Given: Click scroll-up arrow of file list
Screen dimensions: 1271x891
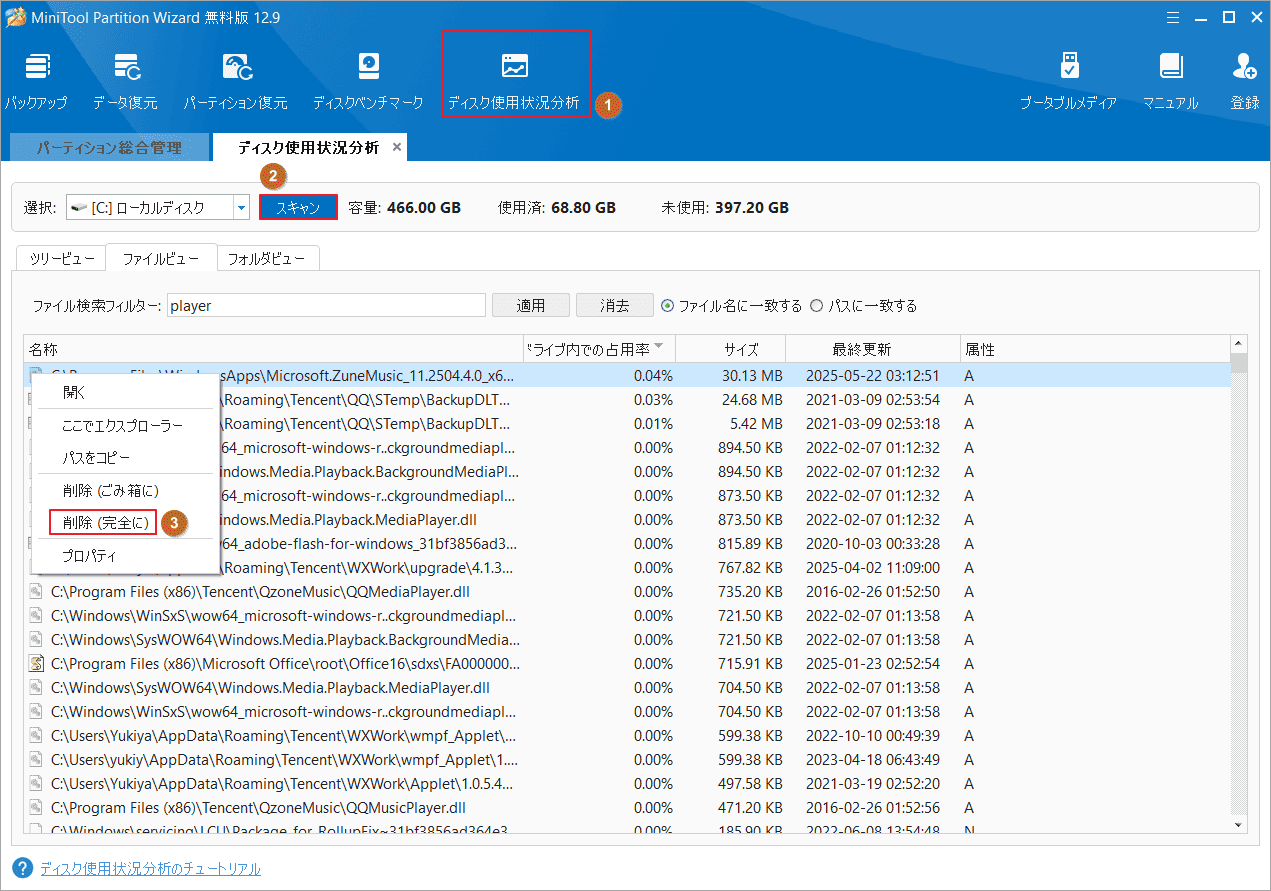Looking at the screenshot, I should tap(1239, 343).
